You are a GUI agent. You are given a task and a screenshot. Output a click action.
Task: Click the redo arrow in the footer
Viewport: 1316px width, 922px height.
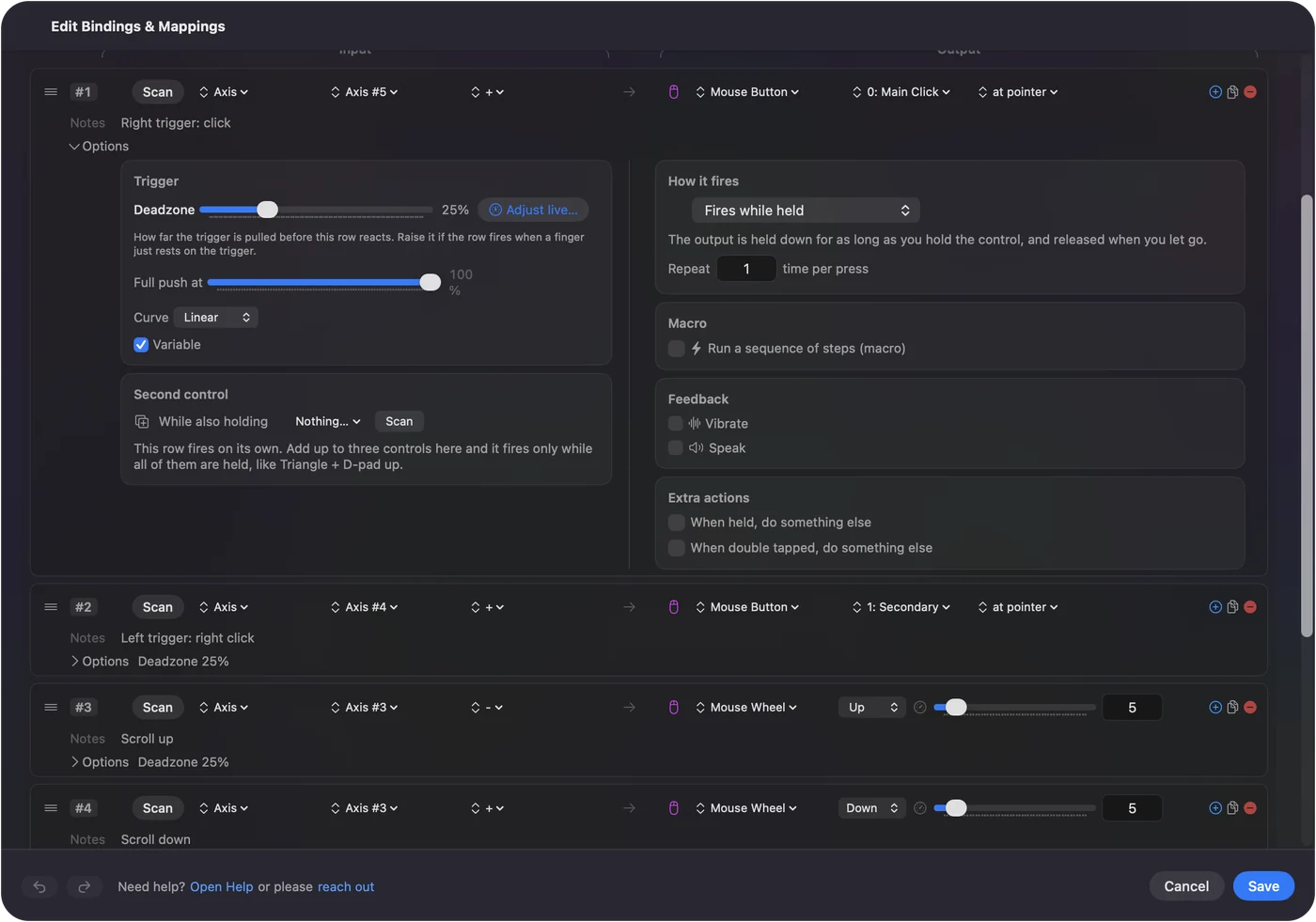tap(84, 886)
